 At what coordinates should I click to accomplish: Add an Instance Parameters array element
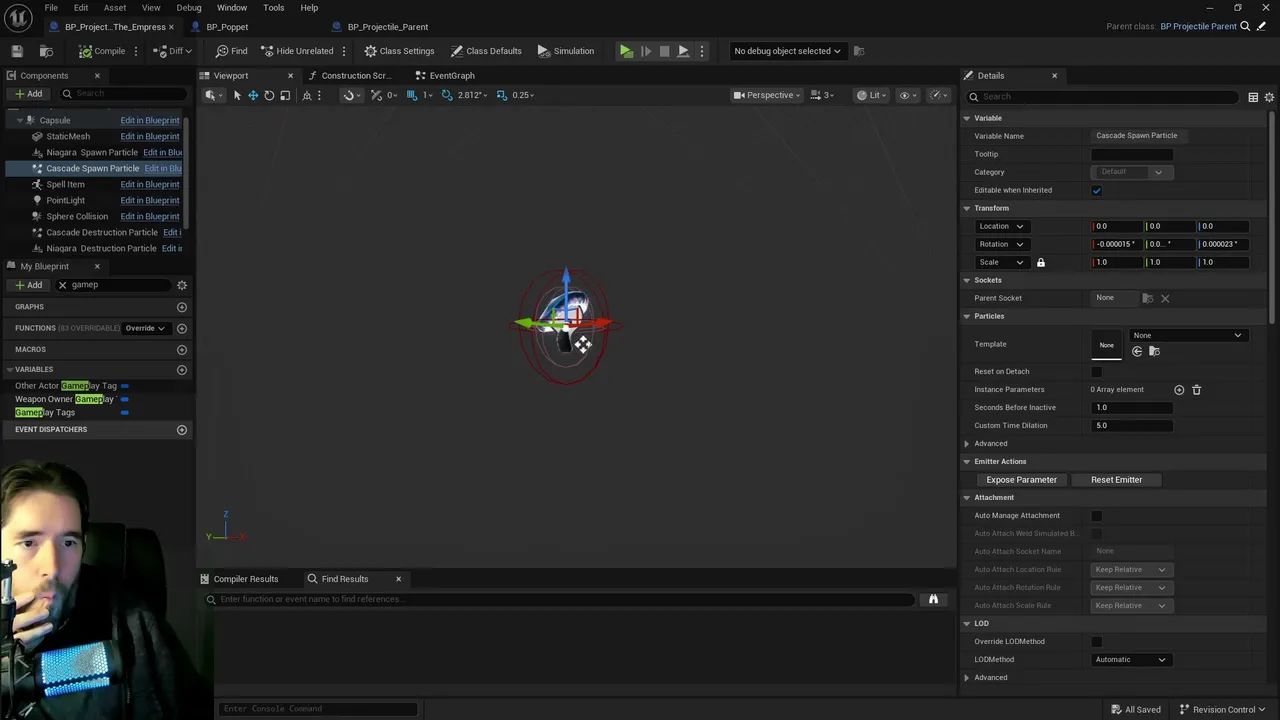pos(1179,390)
